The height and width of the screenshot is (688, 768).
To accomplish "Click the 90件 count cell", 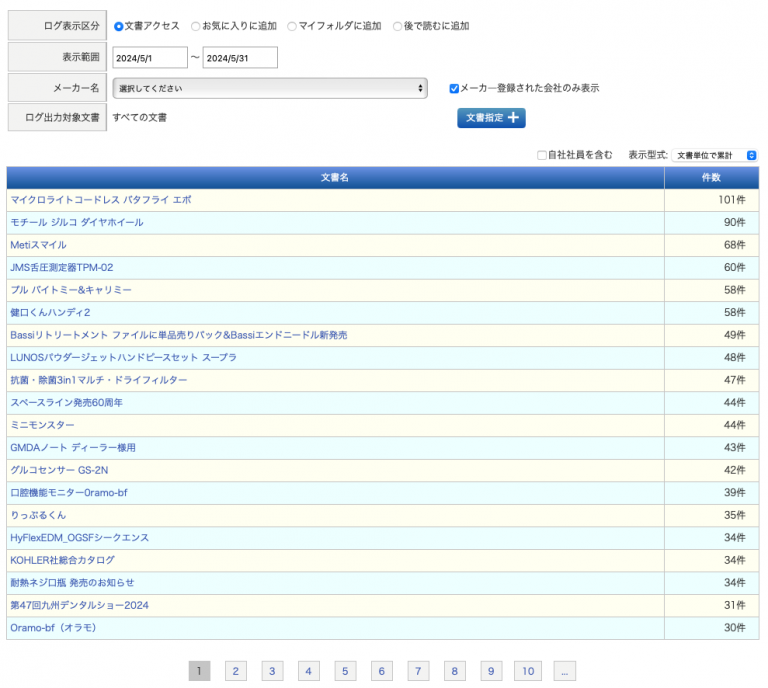I will coord(711,222).
